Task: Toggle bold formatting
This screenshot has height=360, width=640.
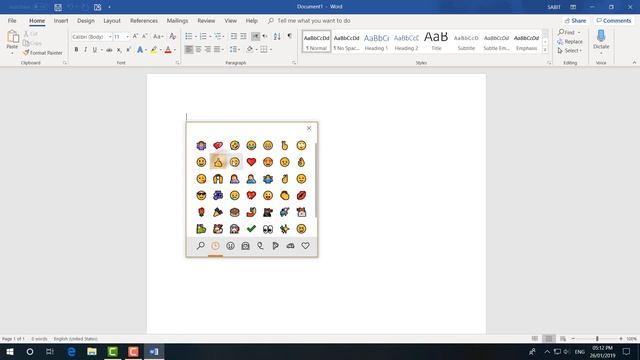Action: [76, 50]
